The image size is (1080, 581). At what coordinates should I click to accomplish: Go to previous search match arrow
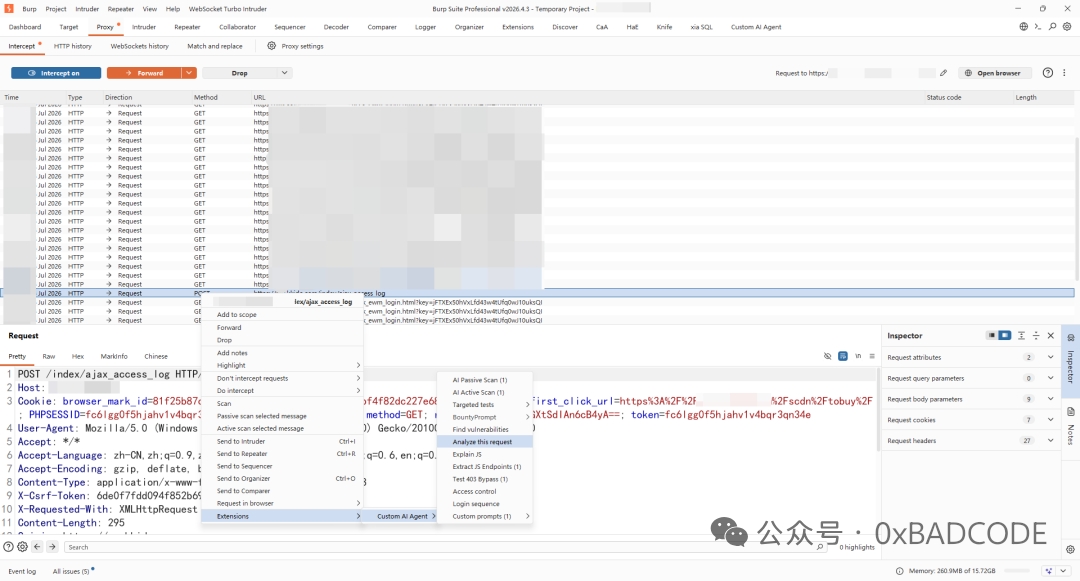[x=37, y=547]
